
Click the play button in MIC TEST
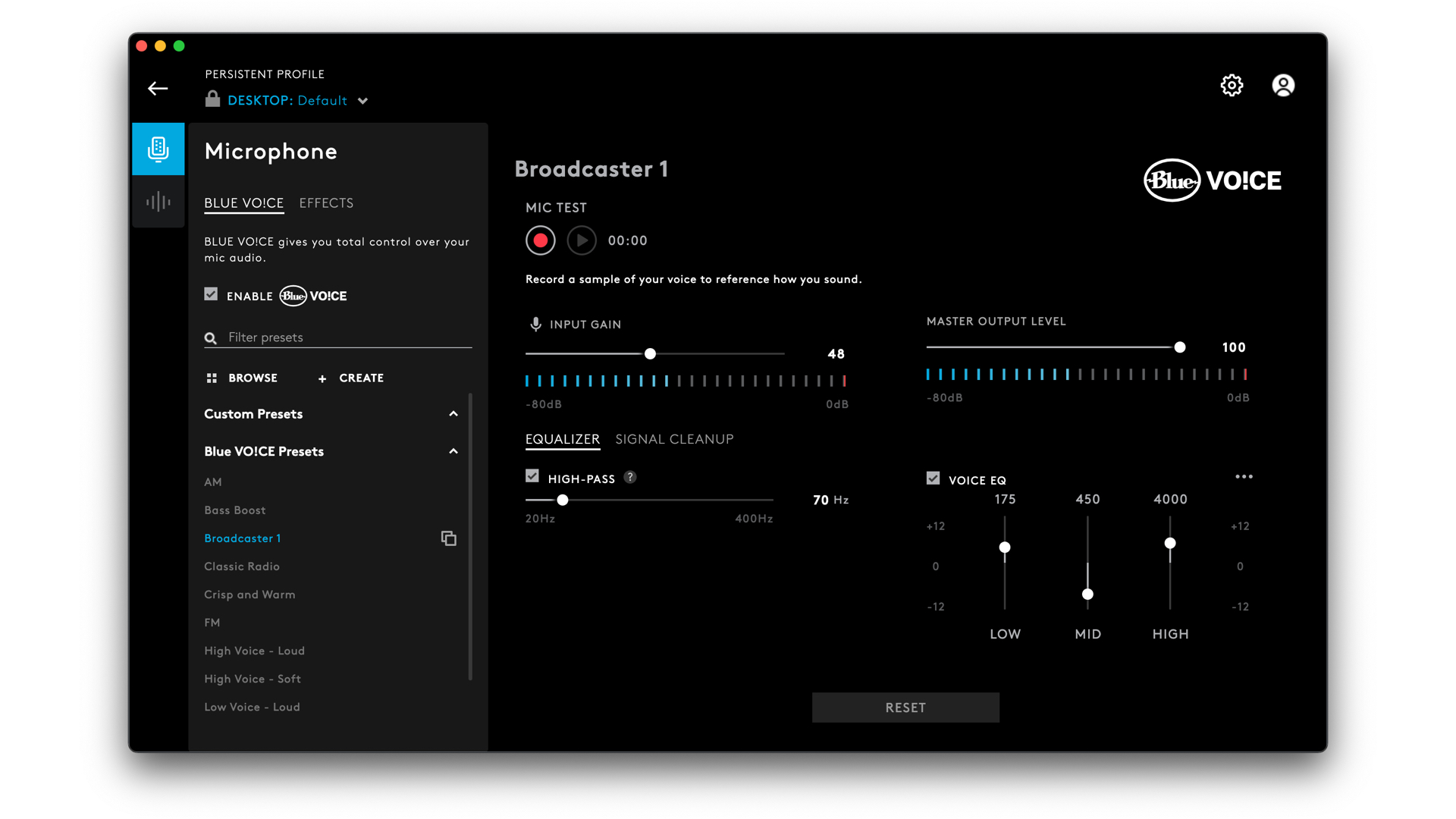click(x=581, y=240)
